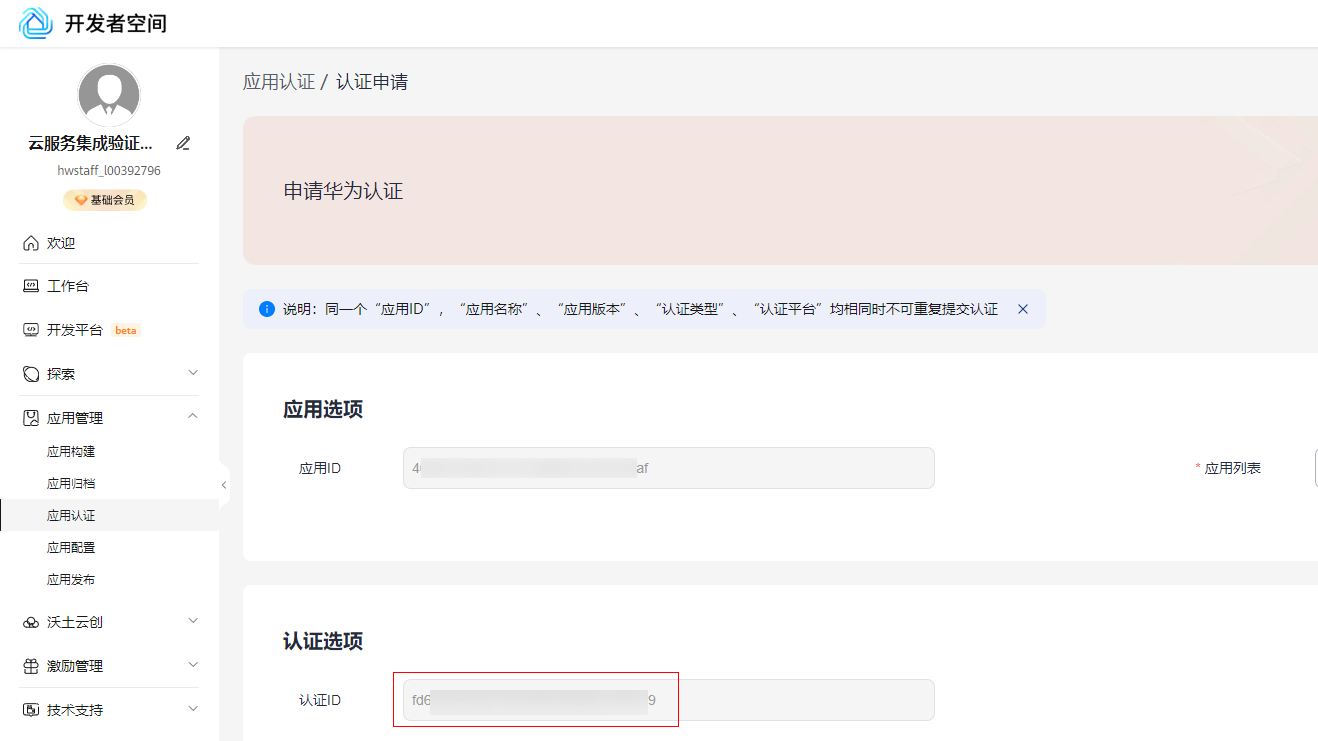Click the pencil edit icon beside username

coord(183,143)
